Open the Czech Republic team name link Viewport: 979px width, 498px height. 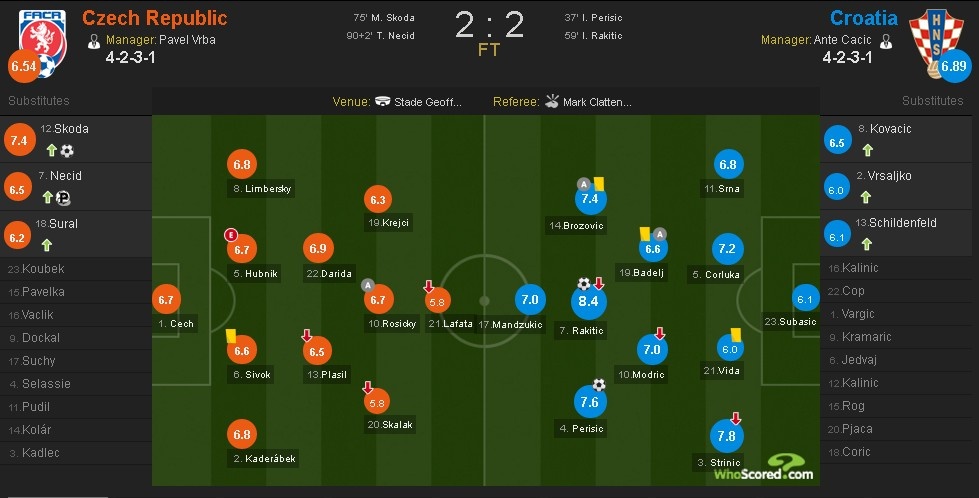click(154, 18)
